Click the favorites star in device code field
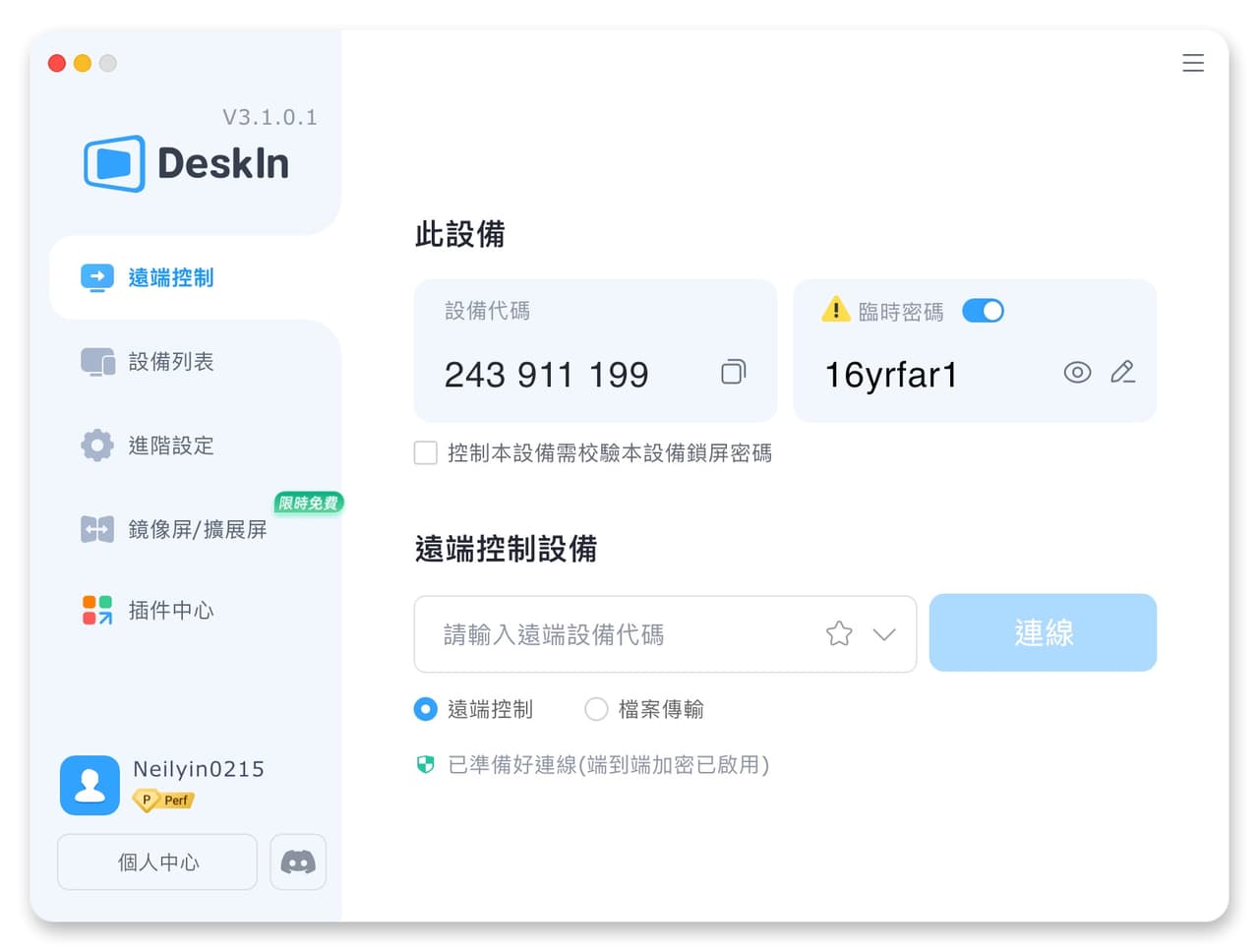 click(839, 633)
